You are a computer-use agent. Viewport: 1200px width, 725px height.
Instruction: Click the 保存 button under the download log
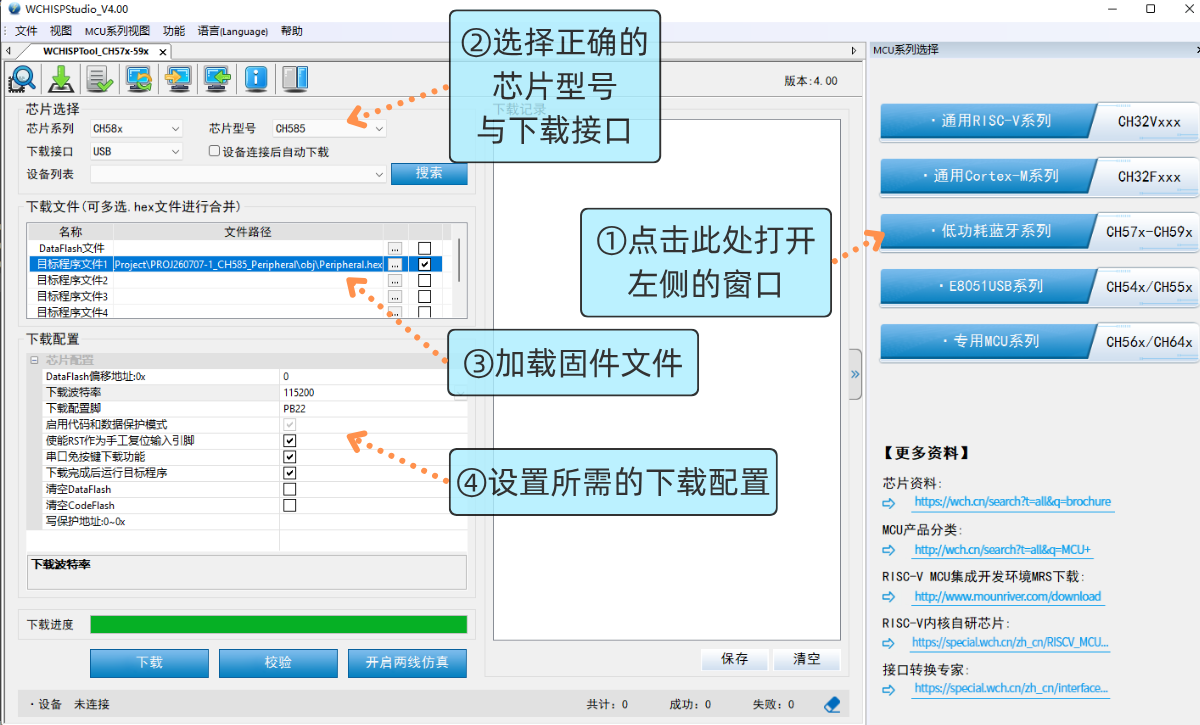[x=735, y=659]
